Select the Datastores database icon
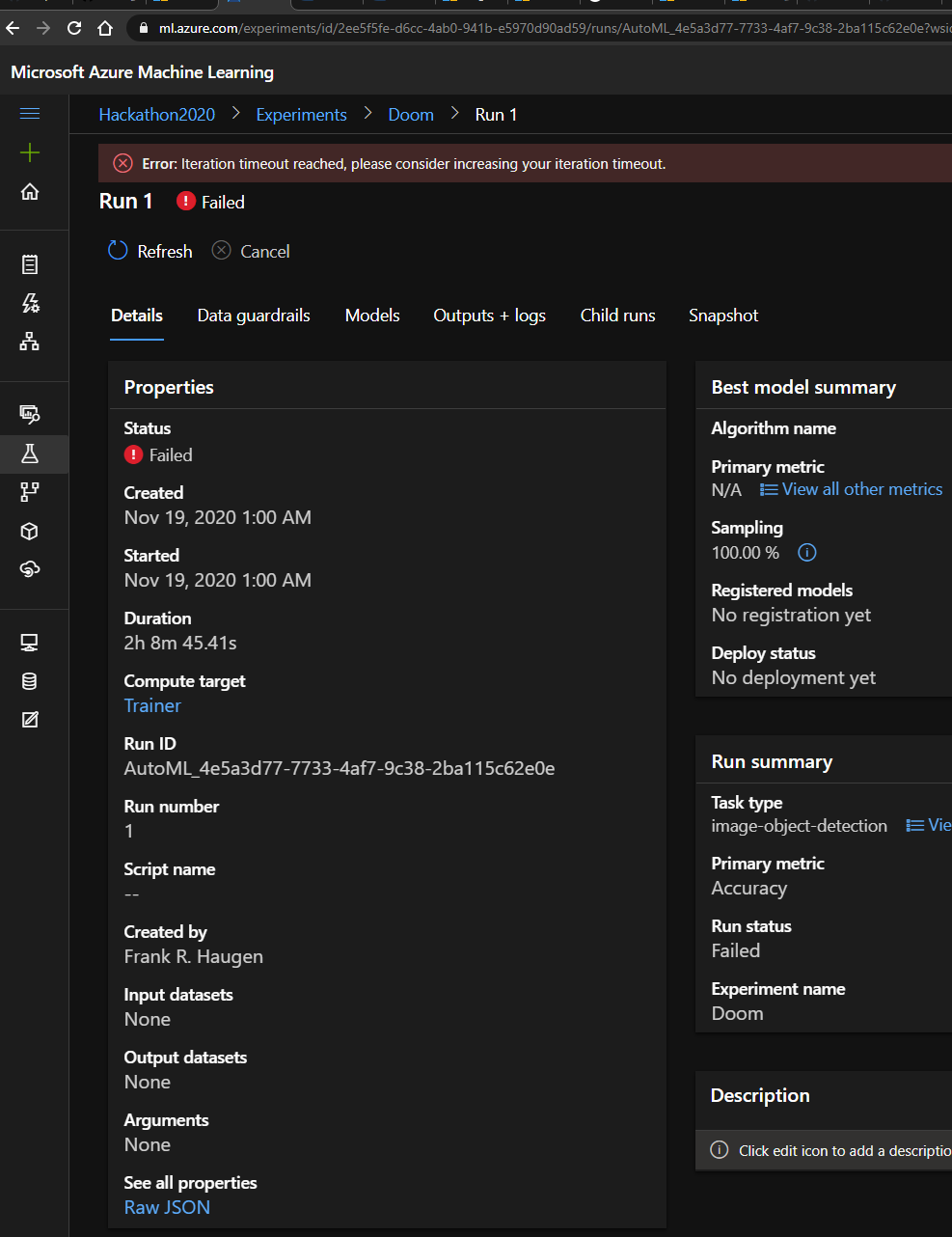952x1237 pixels. click(29, 680)
